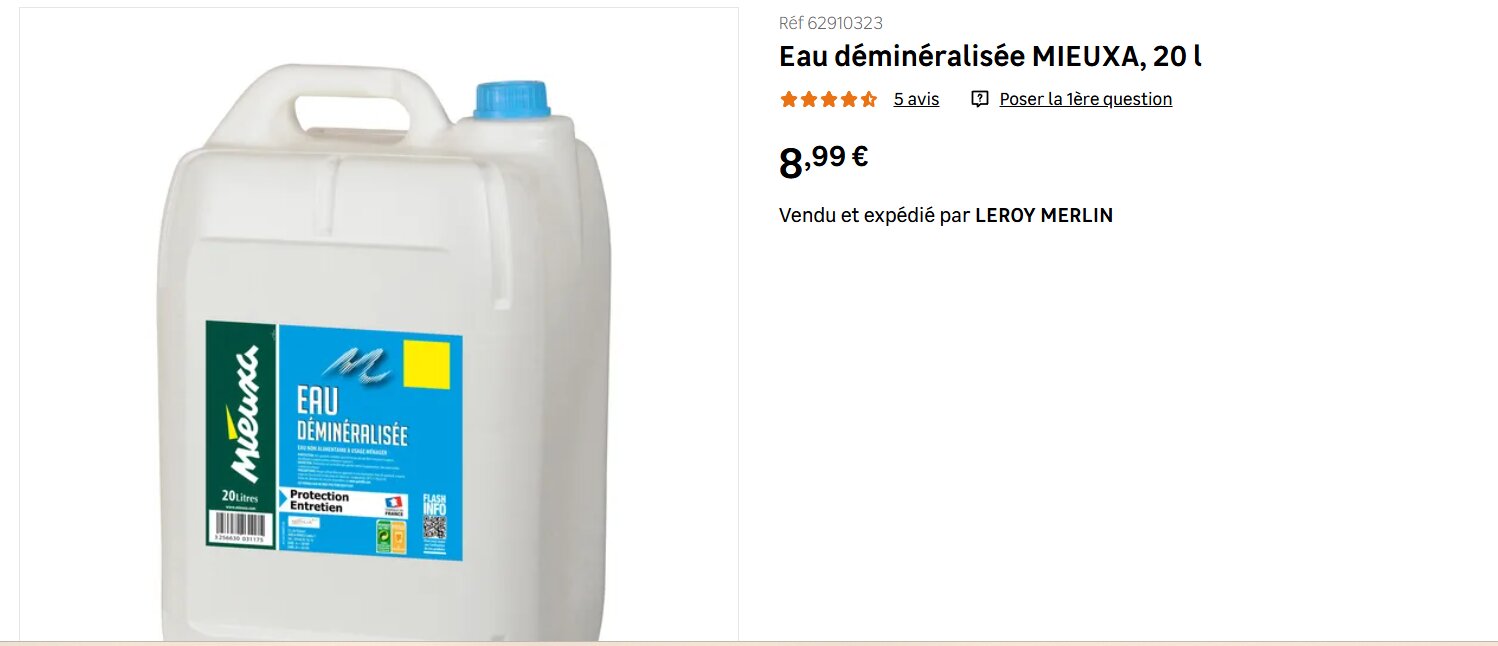Click the half-filled fifth rating star

pyautogui.click(x=869, y=99)
